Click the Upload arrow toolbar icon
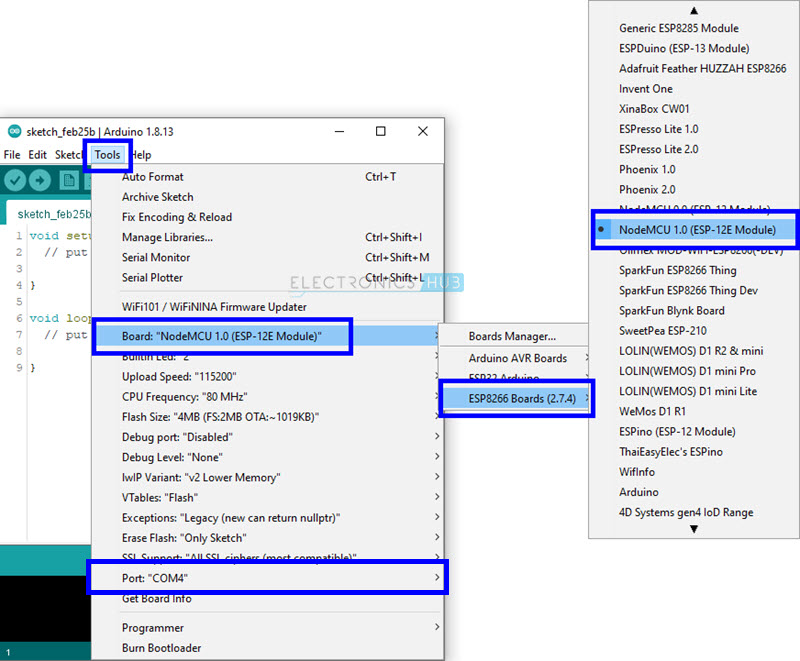 [40, 180]
